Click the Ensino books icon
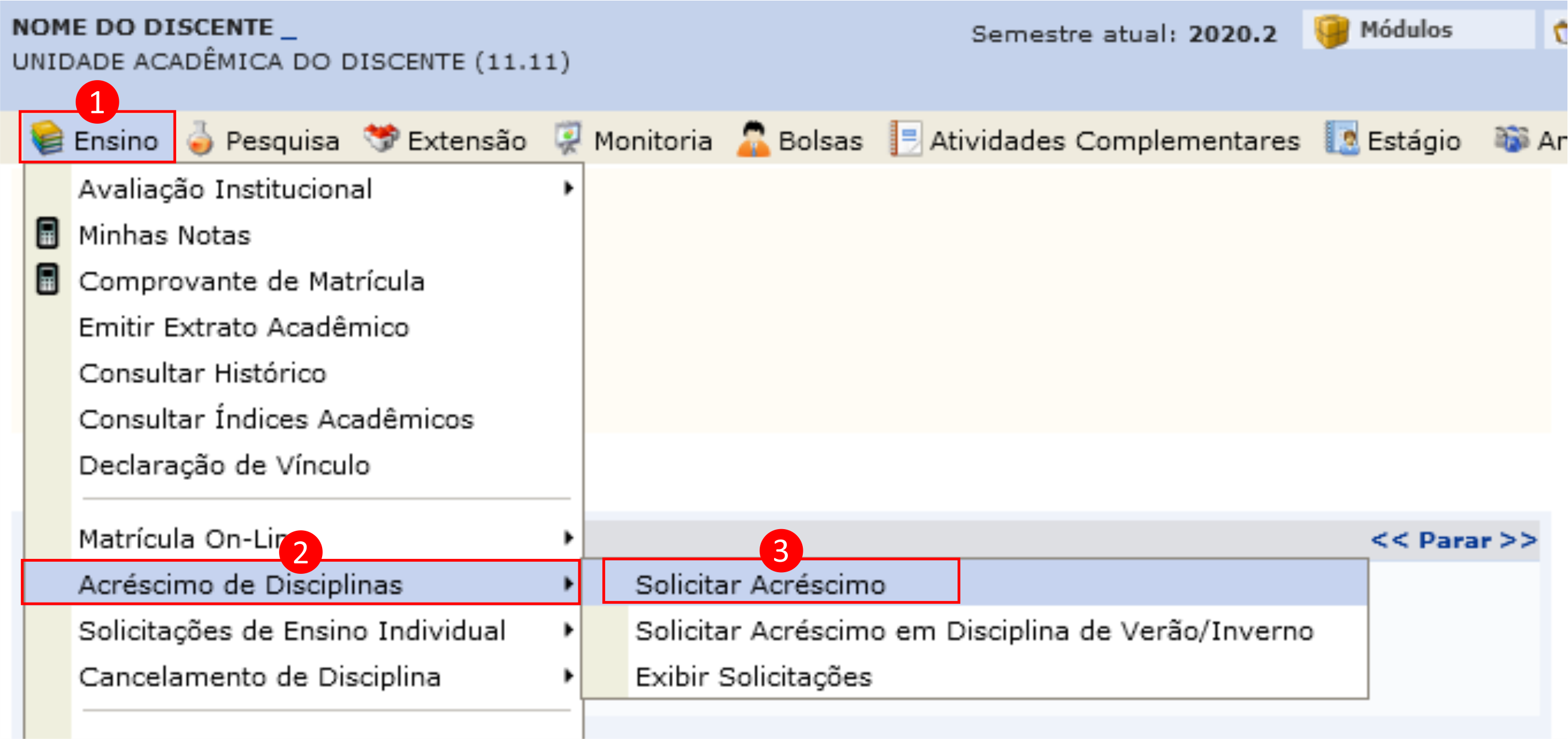Image resolution: width=1568 pixels, height=739 pixels. pyautogui.click(x=48, y=138)
